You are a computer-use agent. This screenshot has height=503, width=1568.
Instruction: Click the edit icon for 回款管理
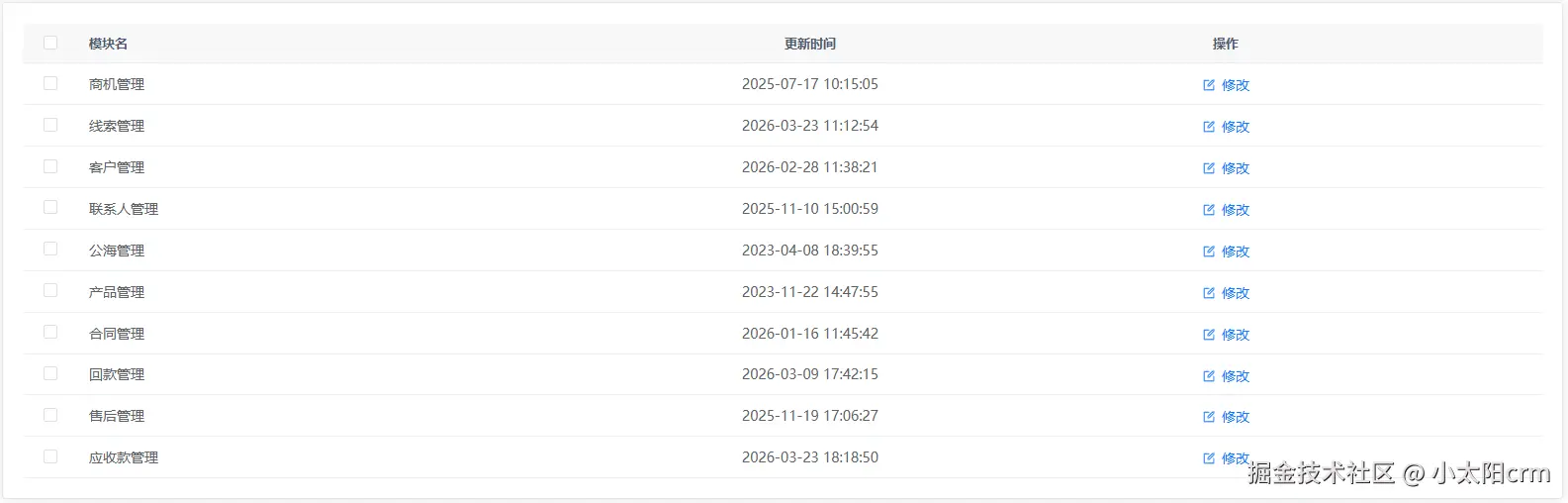point(1208,376)
